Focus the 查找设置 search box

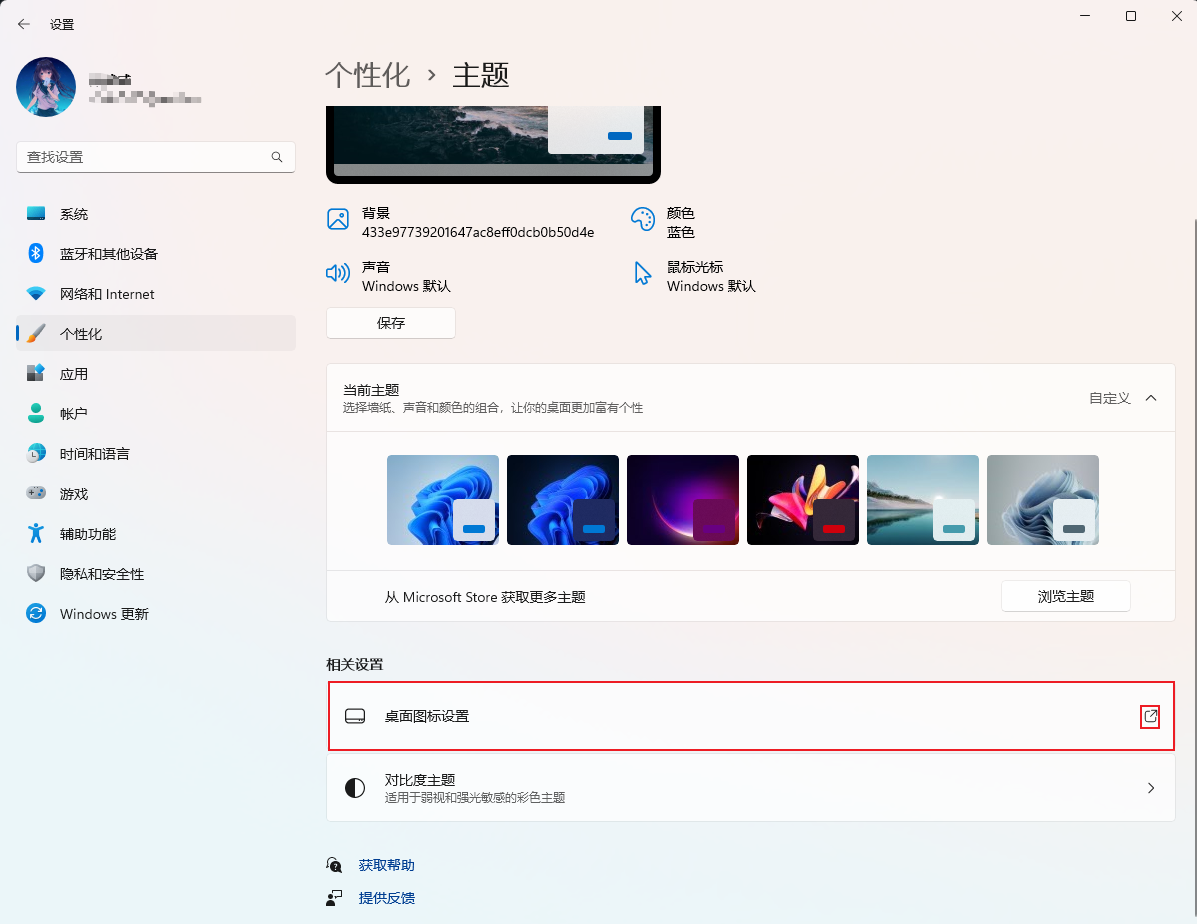156,157
